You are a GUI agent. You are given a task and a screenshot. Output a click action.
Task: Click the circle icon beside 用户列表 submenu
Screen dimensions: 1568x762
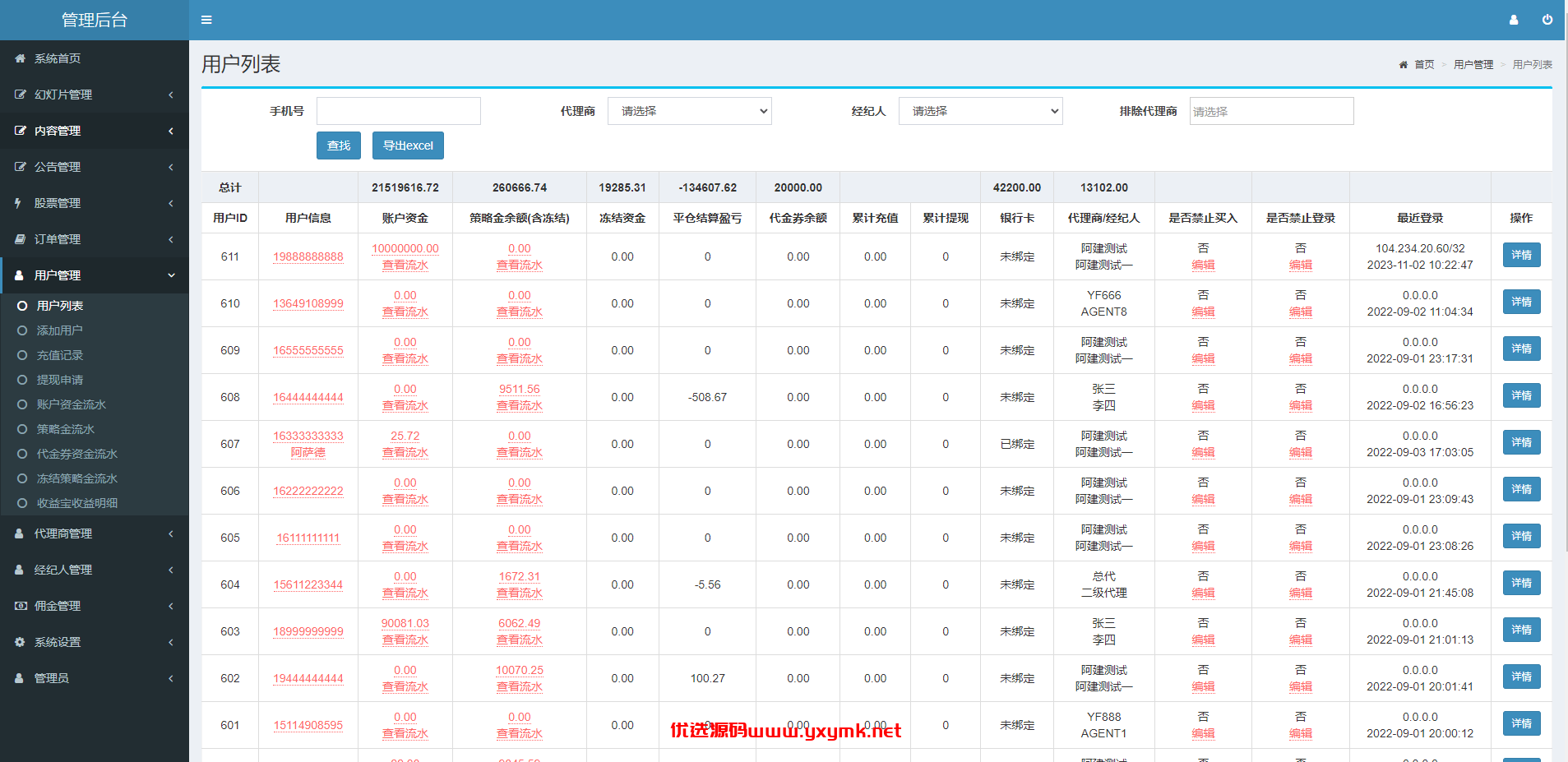point(22,306)
